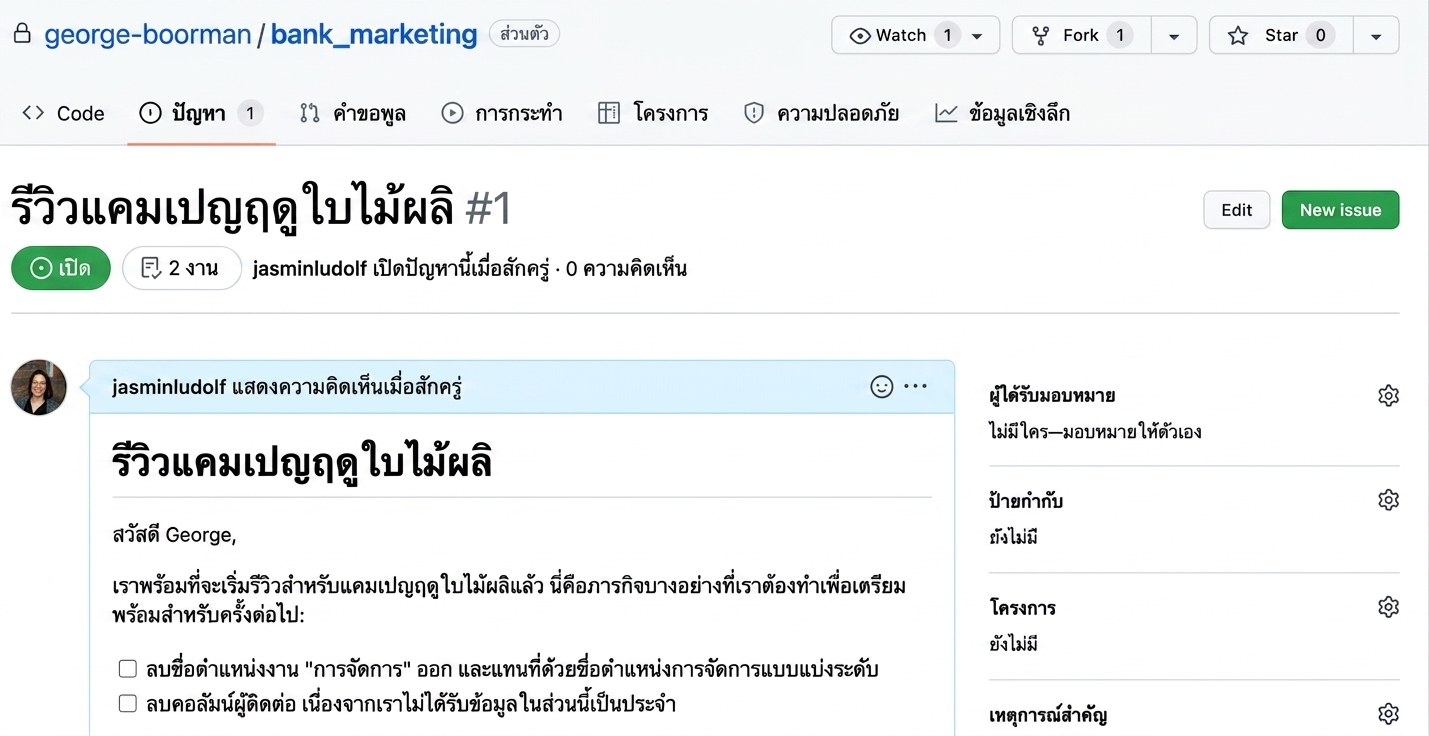The height and width of the screenshot is (736, 1429).
Task: Open the george-boorman owner link
Action: coord(148,34)
